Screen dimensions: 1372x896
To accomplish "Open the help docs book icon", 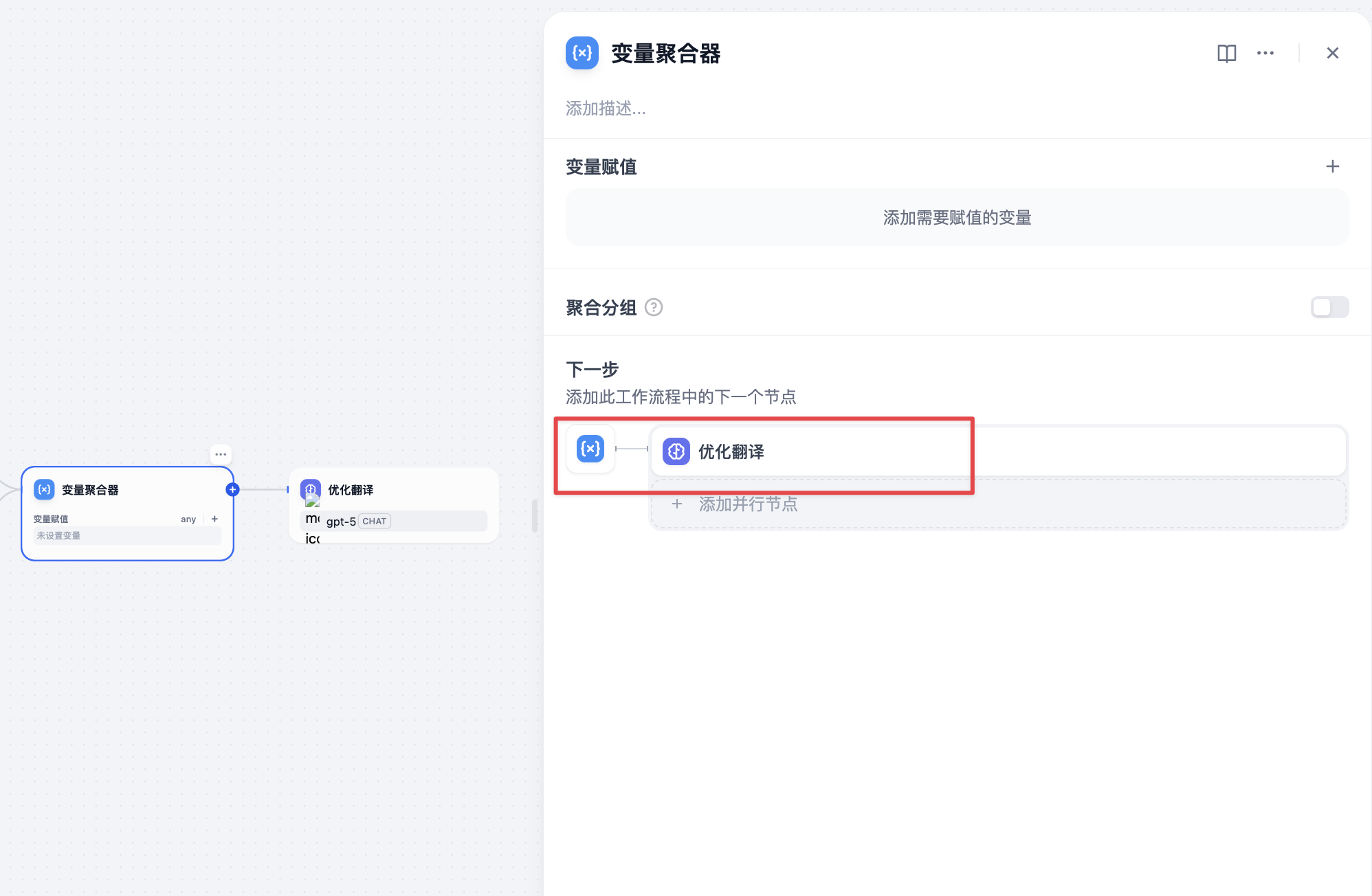I will point(1226,53).
